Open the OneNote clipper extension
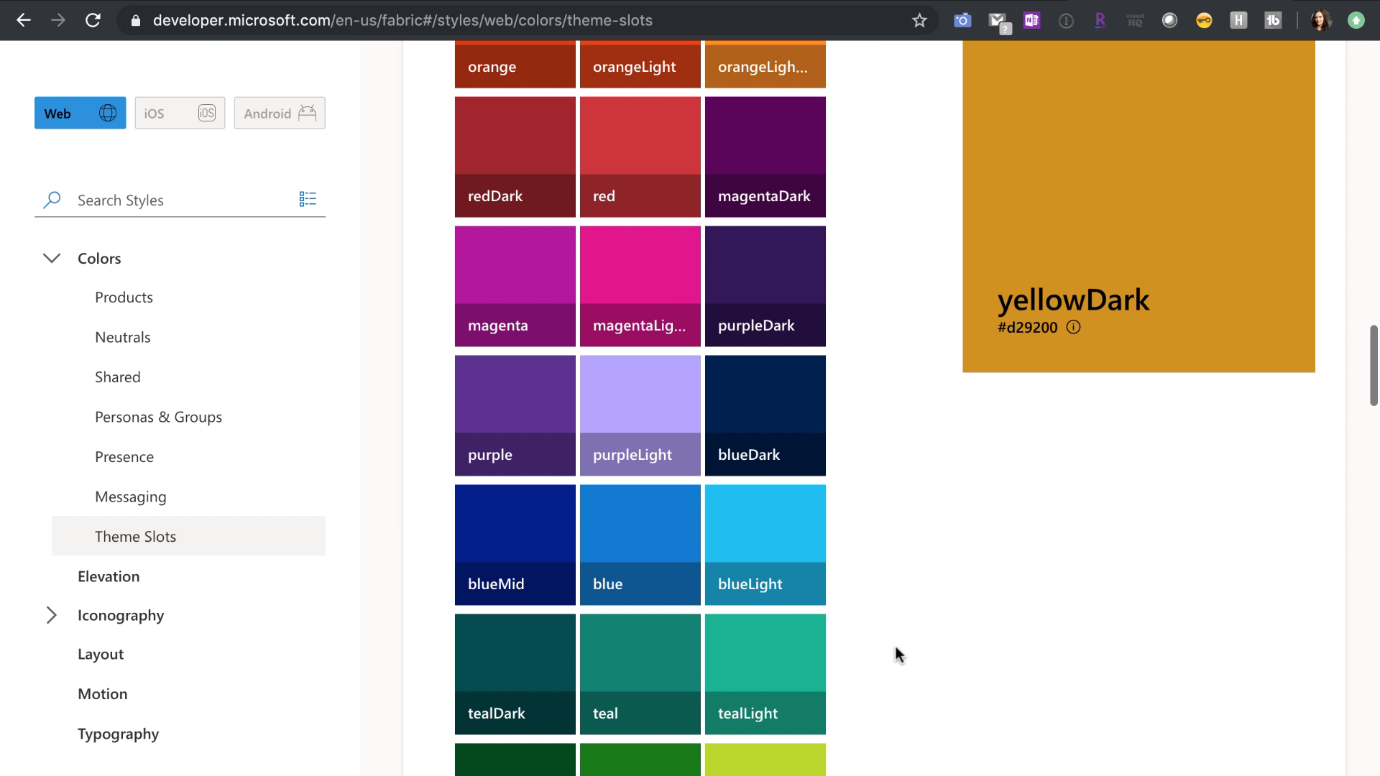The height and width of the screenshot is (776, 1380). [x=1031, y=20]
